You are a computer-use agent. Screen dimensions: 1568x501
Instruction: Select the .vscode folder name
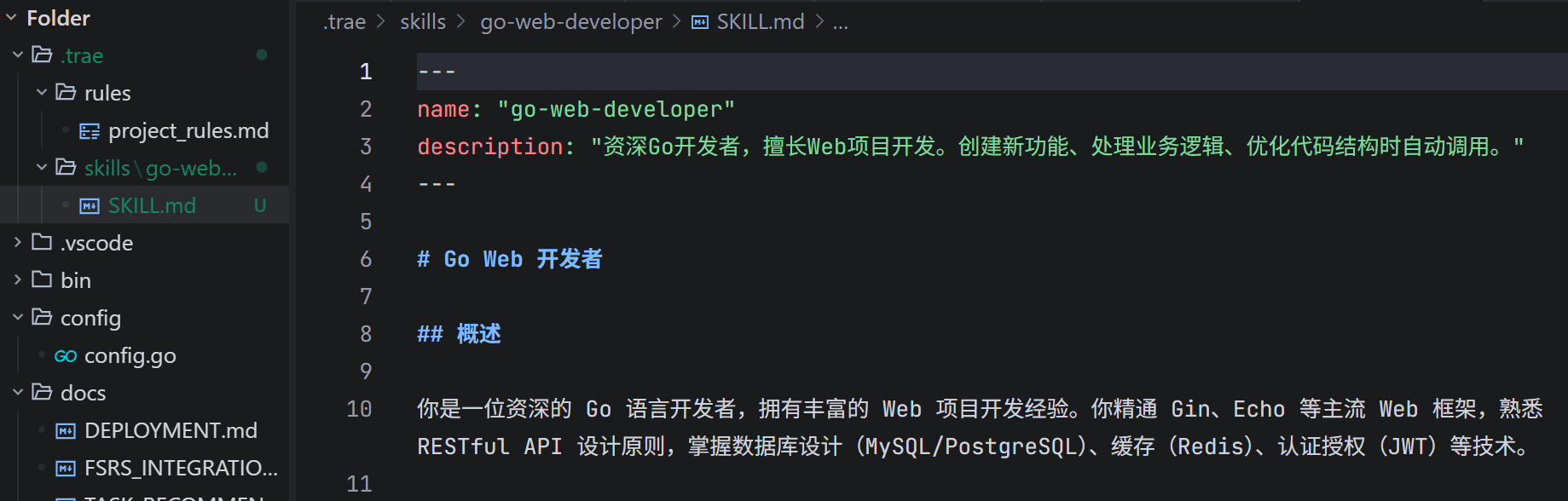pos(97,243)
